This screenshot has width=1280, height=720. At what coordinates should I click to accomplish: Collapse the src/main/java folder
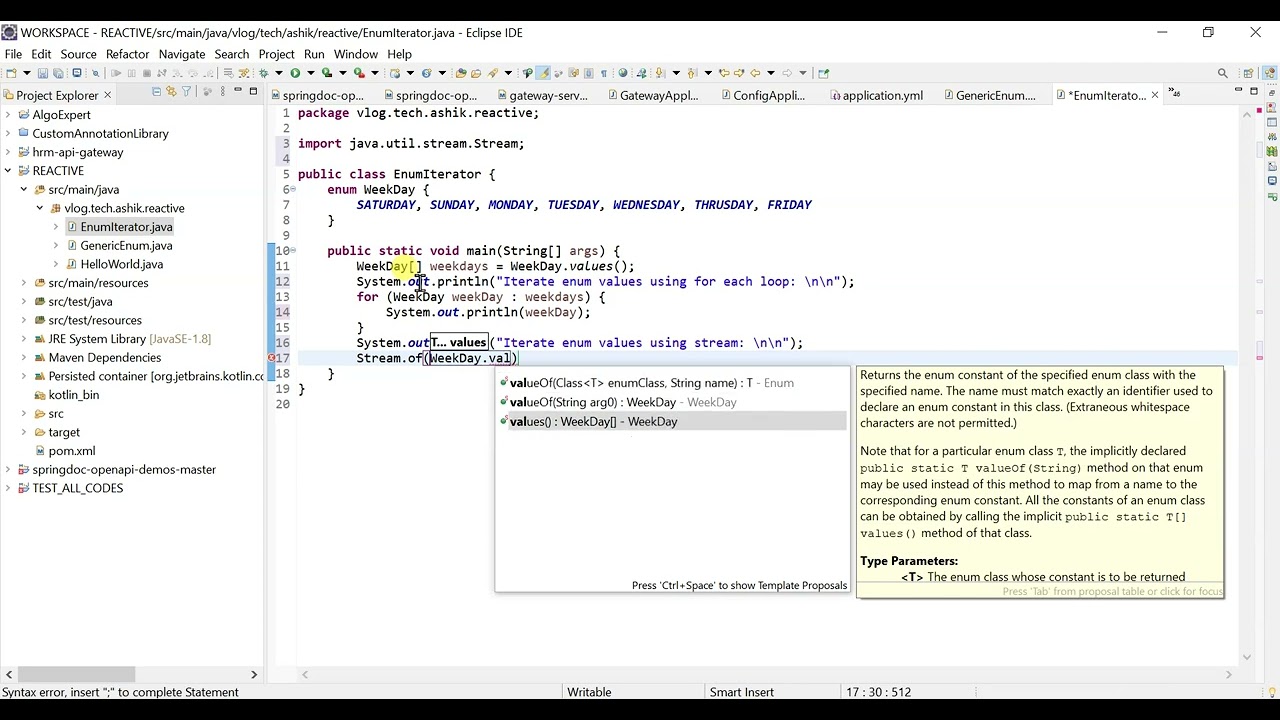pos(24,189)
